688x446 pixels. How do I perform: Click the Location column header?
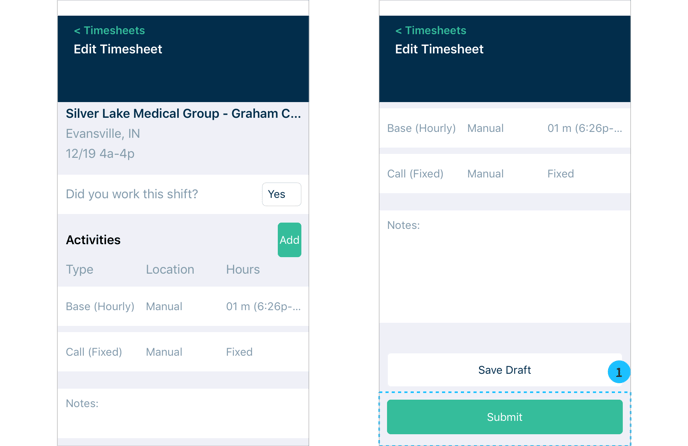tap(170, 269)
